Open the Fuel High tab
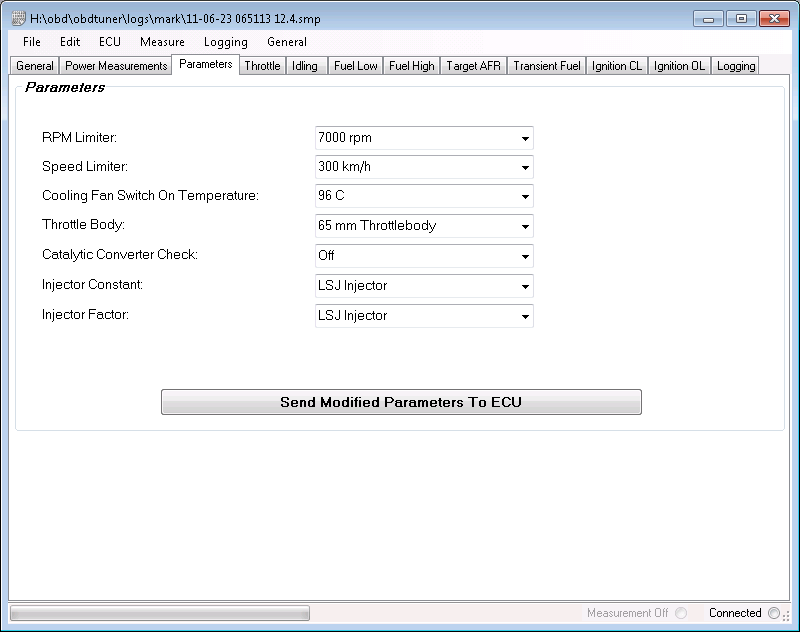The image size is (800, 632). pyautogui.click(x=412, y=66)
